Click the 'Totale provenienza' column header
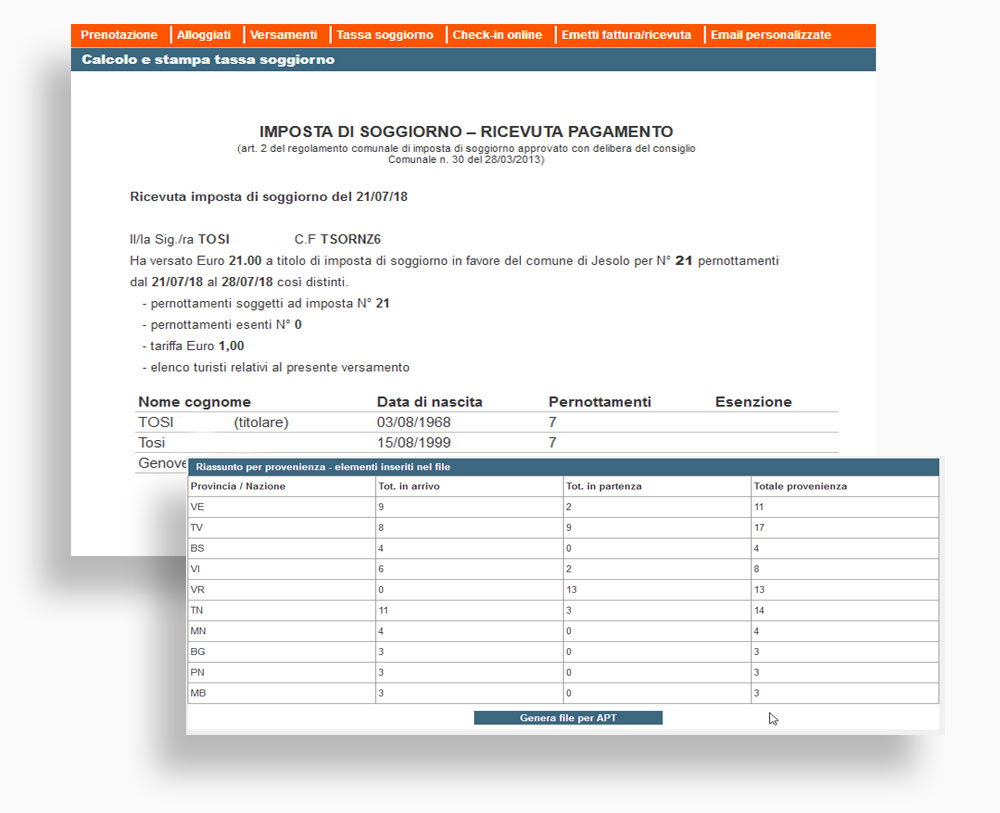Image resolution: width=1000 pixels, height=813 pixels. tap(800, 487)
